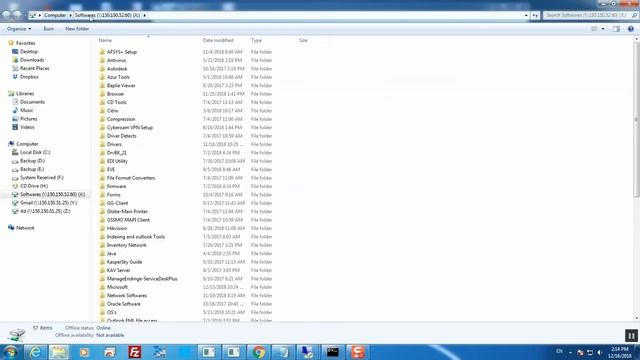The height and width of the screenshot is (360, 640).
Task: Select the Inventory Network folder row
Action: pos(186,245)
